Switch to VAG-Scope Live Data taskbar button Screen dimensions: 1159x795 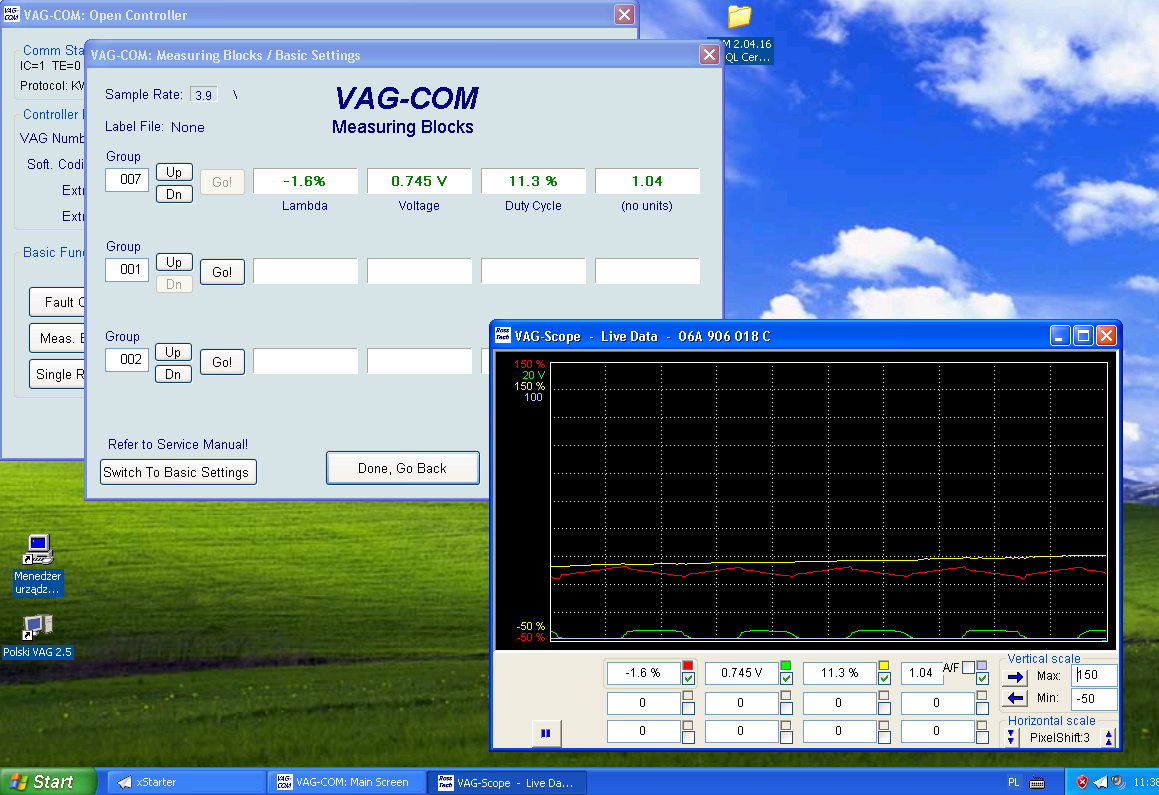pos(507,782)
